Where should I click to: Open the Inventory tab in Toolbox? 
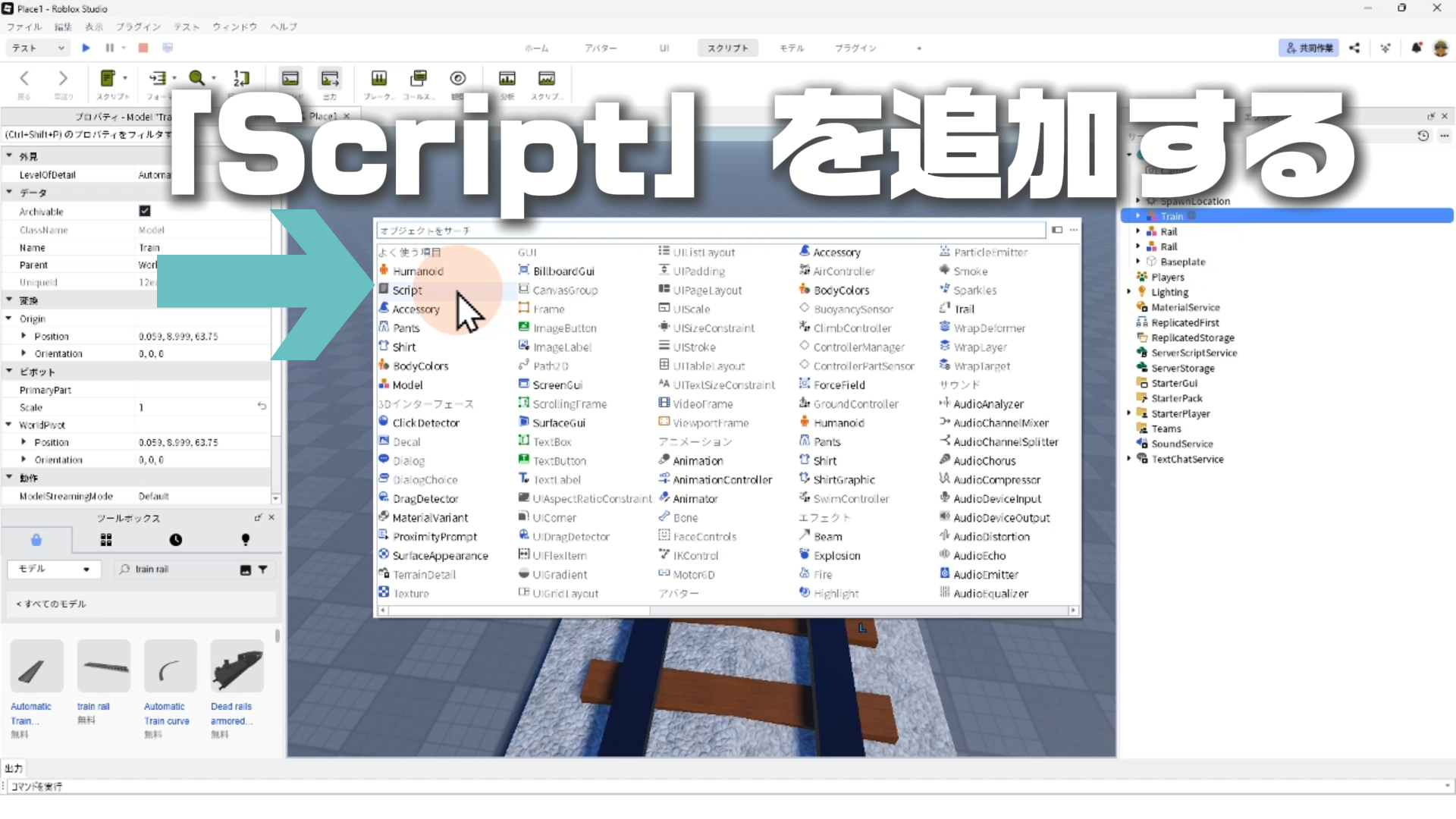(x=106, y=540)
